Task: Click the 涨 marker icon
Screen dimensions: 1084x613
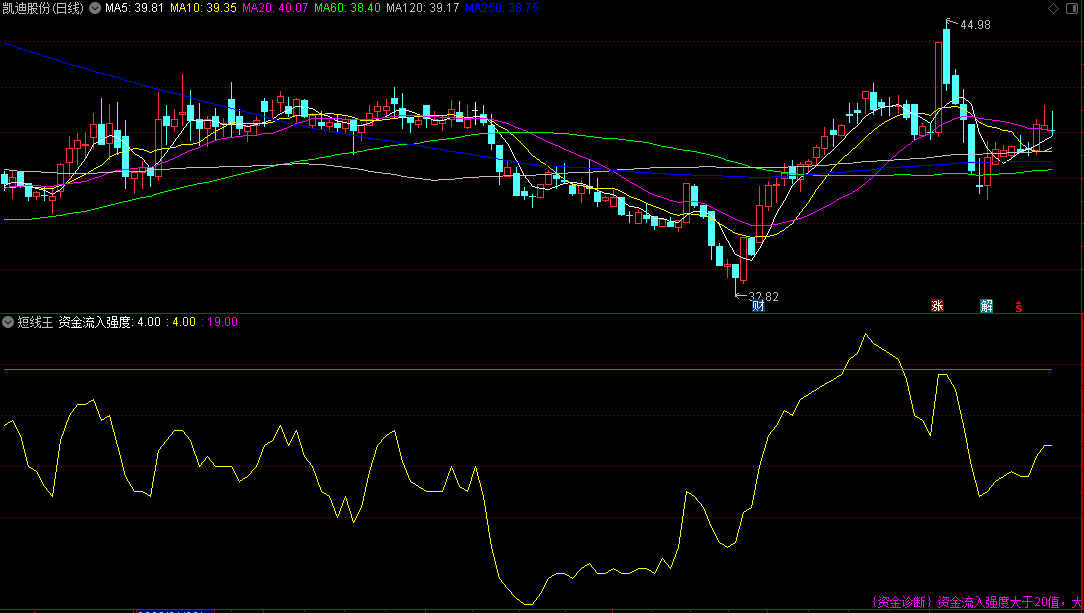Action: [x=937, y=306]
